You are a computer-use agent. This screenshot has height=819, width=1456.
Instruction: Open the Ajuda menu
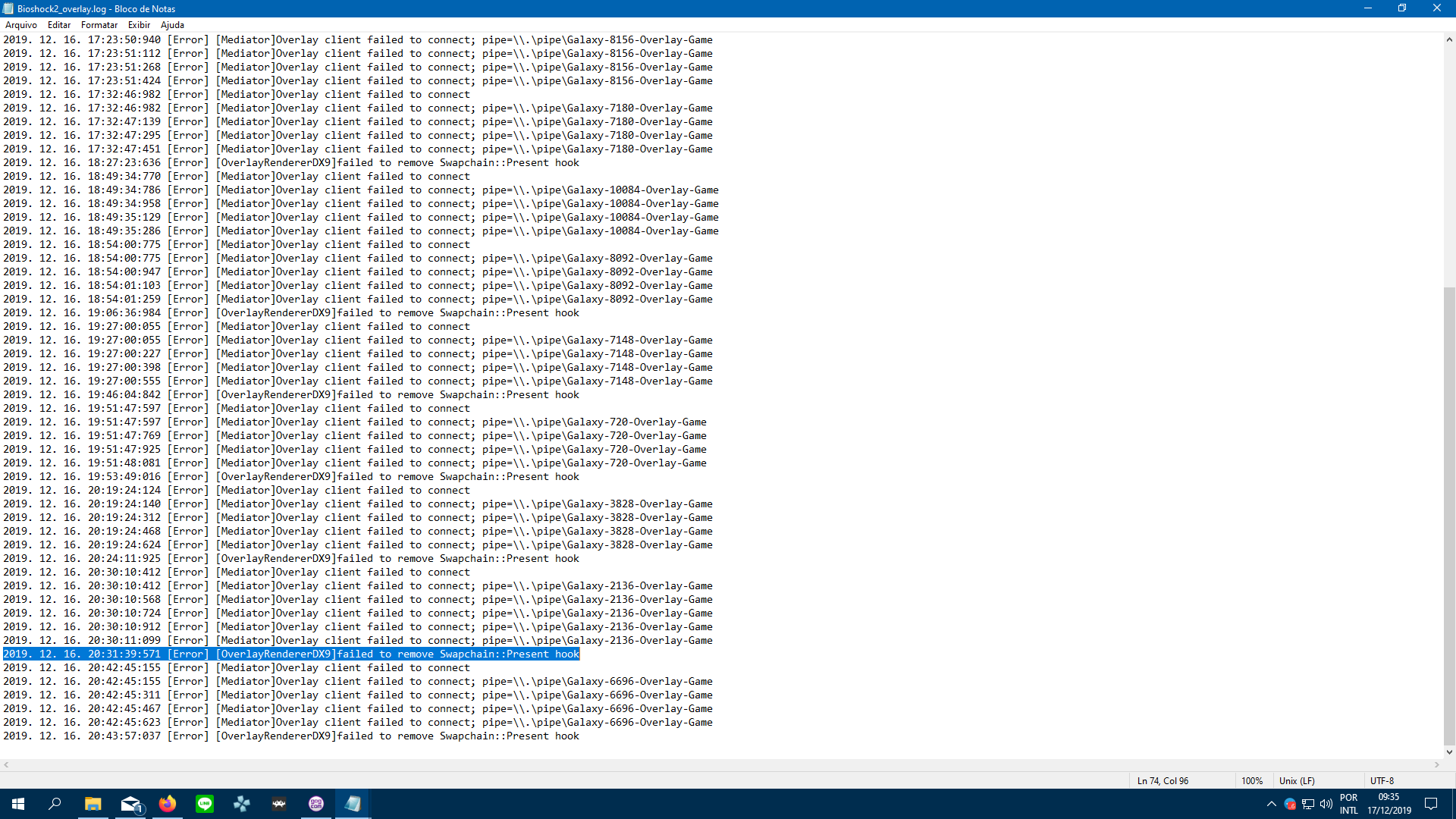[x=172, y=25]
